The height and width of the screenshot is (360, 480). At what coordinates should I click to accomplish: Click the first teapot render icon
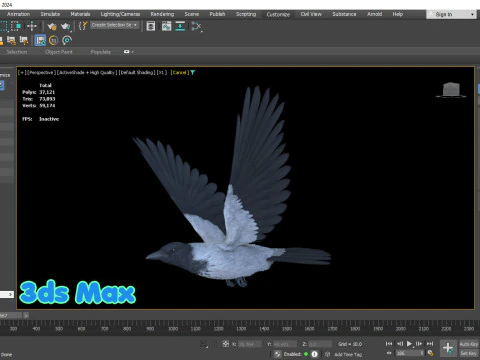click(52, 26)
